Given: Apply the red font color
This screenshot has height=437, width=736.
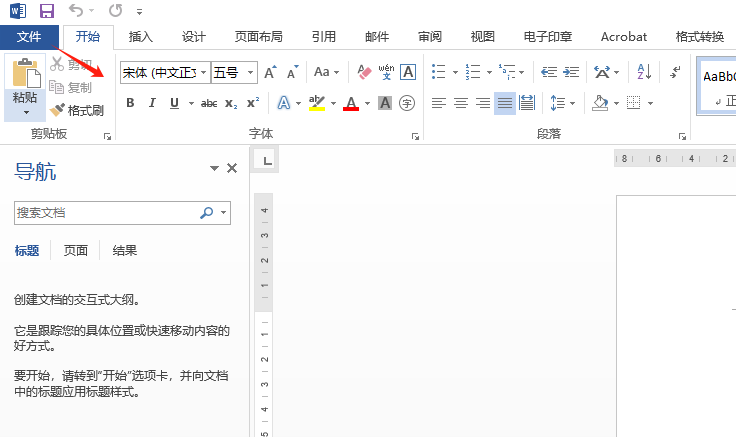Looking at the screenshot, I should tap(351, 103).
